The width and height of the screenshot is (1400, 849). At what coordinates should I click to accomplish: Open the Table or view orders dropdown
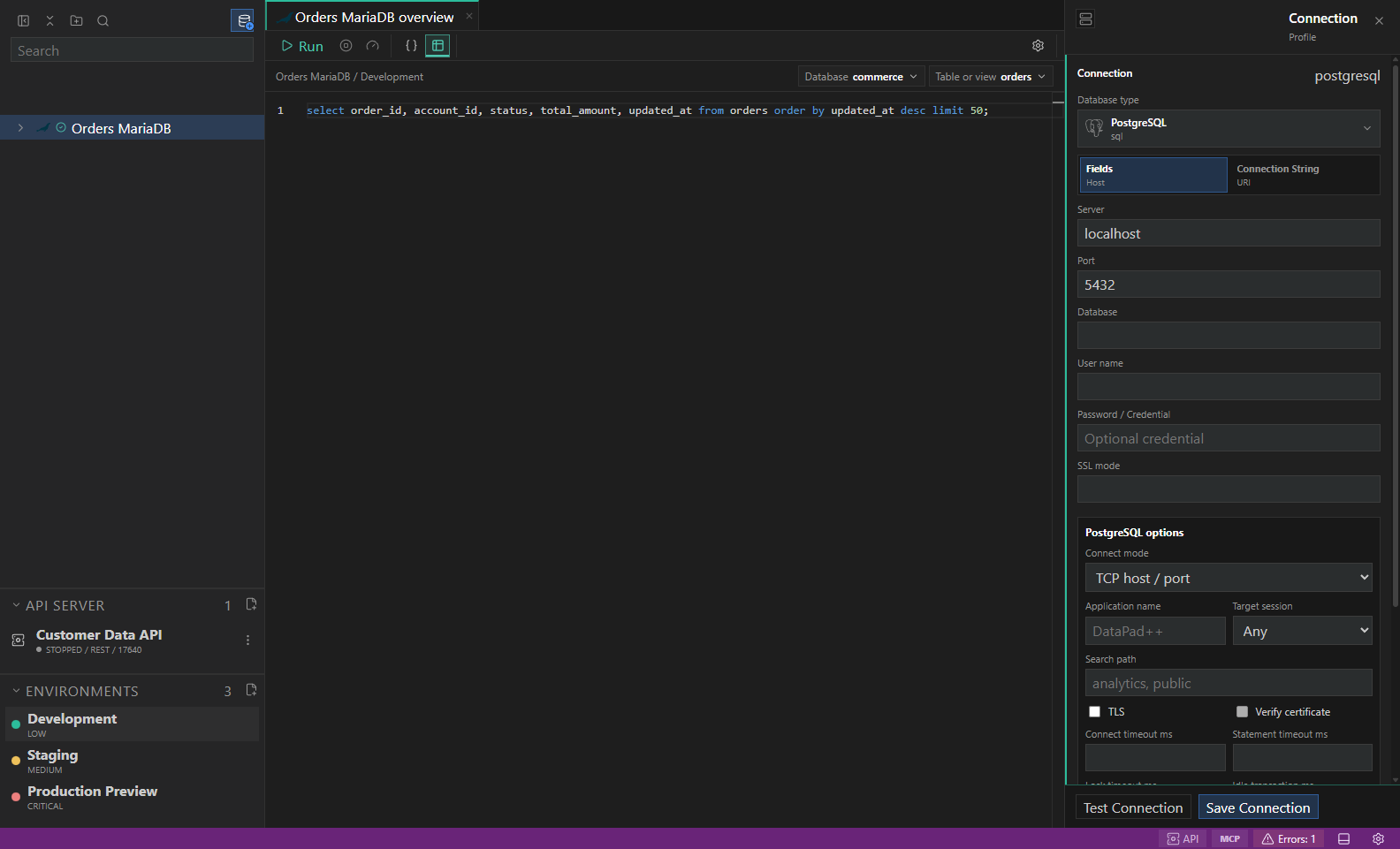click(x=990, y=77)
